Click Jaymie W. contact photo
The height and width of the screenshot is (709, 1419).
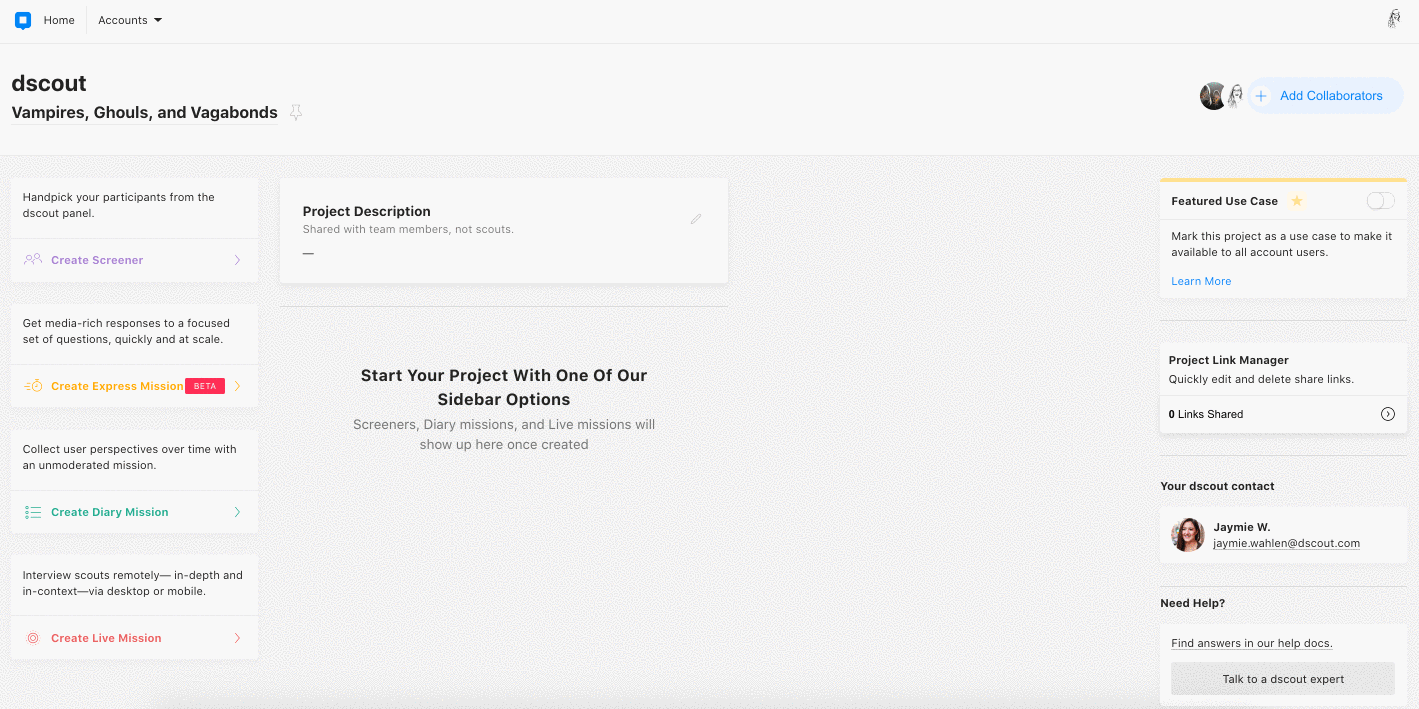point(1187,535)
